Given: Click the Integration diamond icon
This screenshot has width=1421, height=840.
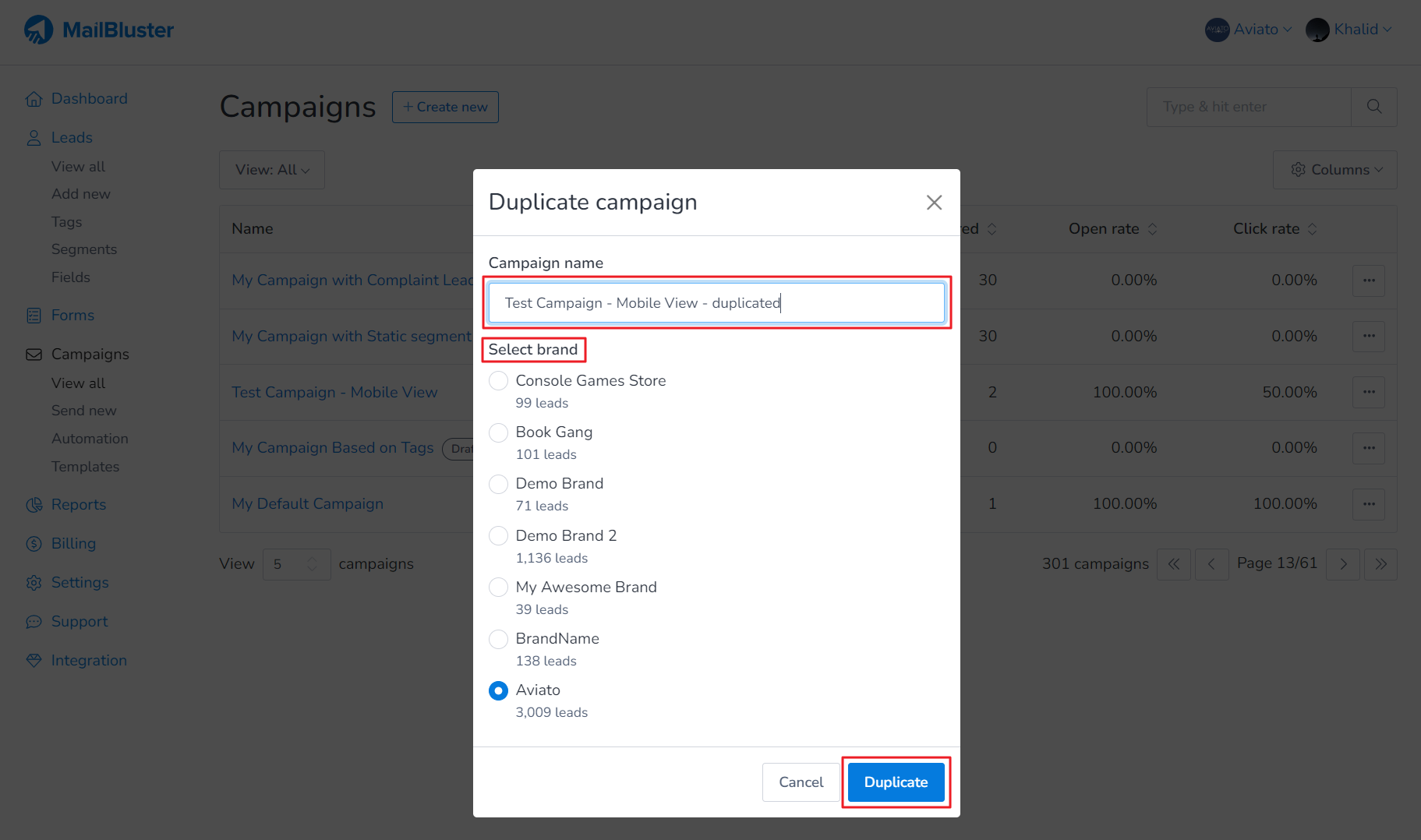Looking at the screenshot, I should [34, 661].
